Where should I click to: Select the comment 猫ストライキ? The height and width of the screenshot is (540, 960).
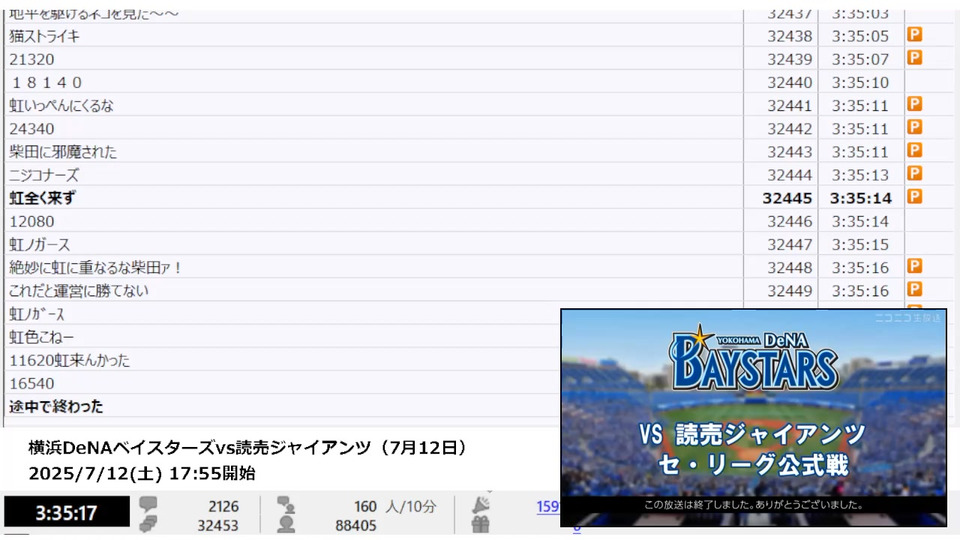(x=44, y=36)
